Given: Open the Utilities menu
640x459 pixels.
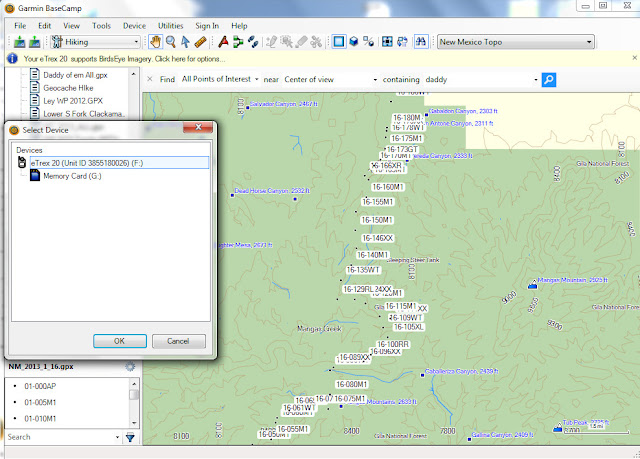Looking at the screenshot, I should (171, 25).
